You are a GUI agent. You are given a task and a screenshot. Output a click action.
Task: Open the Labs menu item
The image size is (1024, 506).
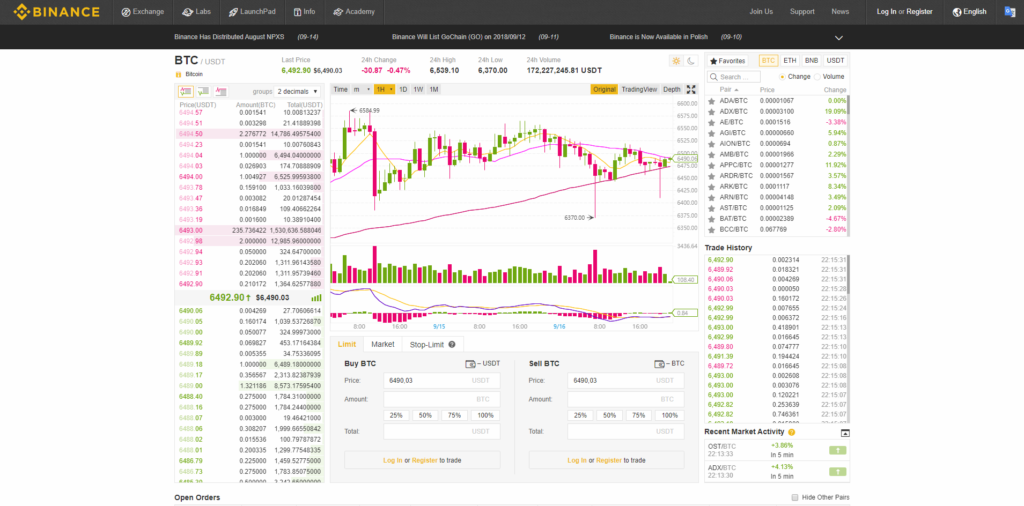197,12
